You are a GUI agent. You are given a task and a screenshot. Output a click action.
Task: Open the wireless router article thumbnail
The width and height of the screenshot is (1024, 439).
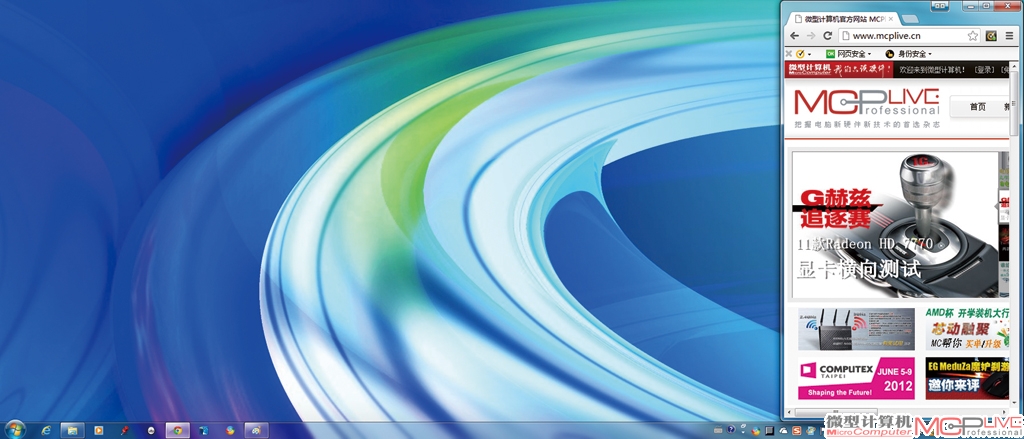point(856,329)
